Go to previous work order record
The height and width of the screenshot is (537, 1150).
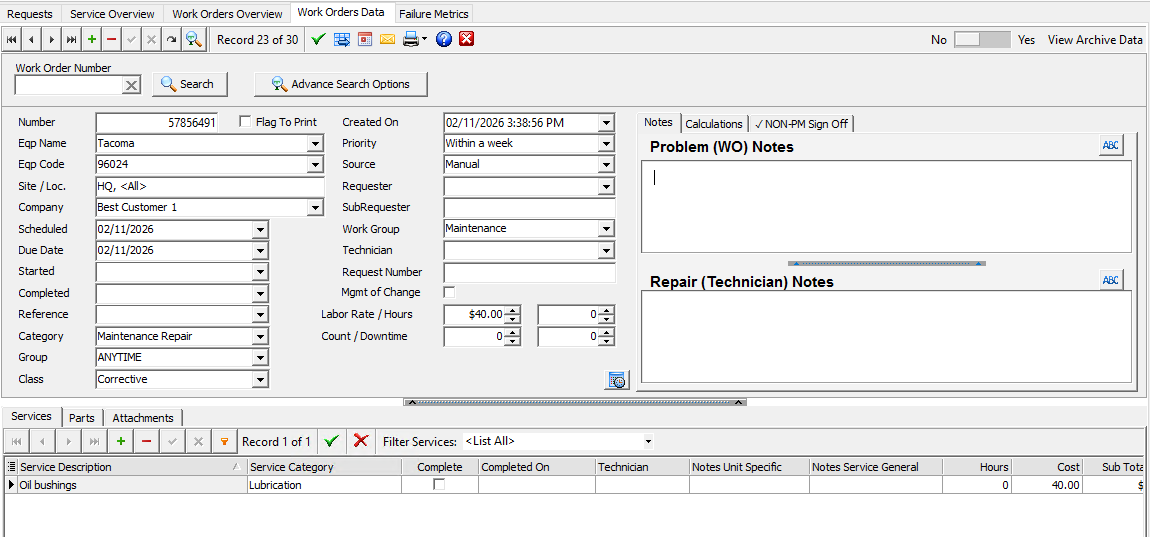(32, 40)
